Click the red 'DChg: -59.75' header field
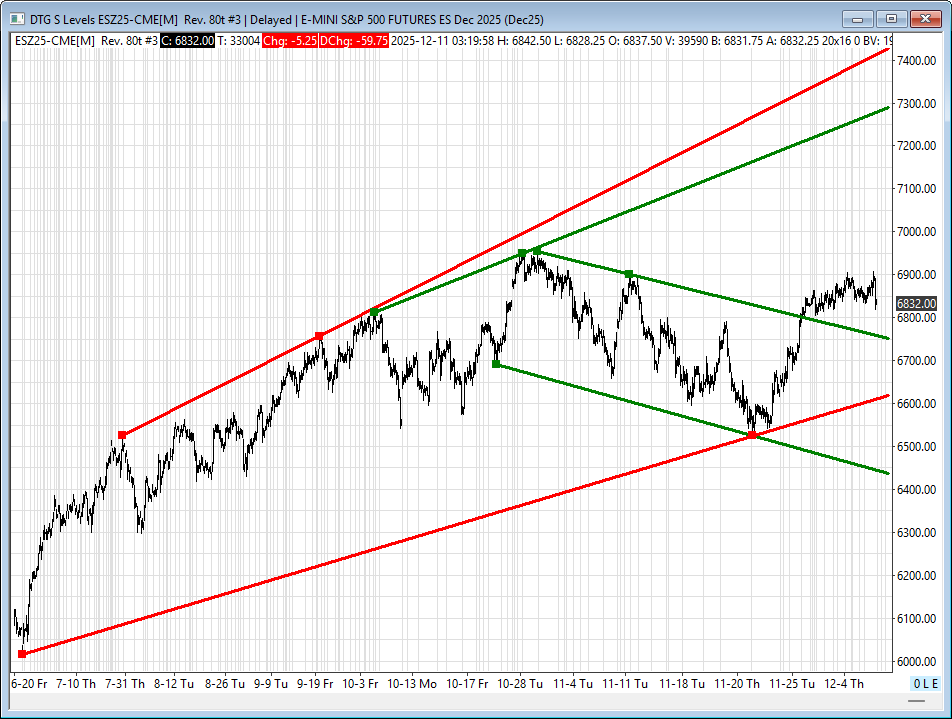 [354, 41]
